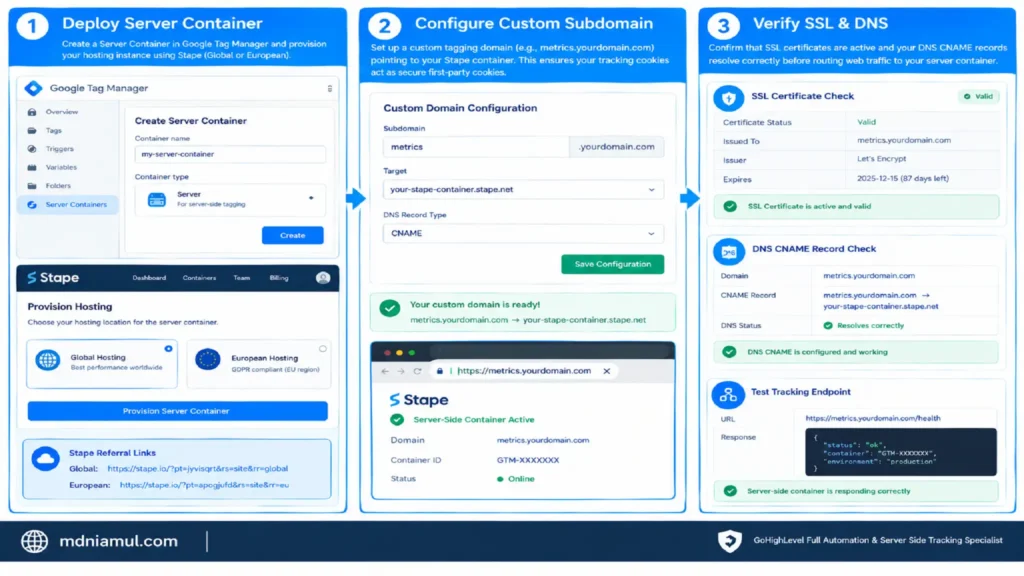Click the Server container type icon
The image size is (1024, 576).
(x=157, y=200)
